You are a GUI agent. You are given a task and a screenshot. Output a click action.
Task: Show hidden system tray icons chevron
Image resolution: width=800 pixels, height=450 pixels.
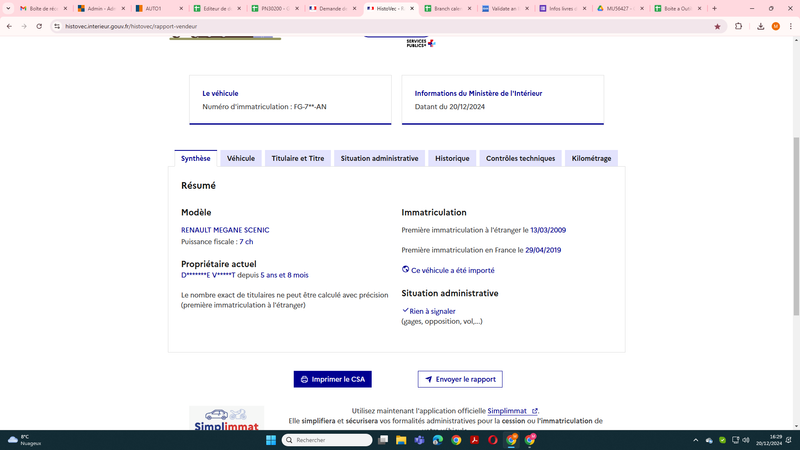(x=695, y=440)
